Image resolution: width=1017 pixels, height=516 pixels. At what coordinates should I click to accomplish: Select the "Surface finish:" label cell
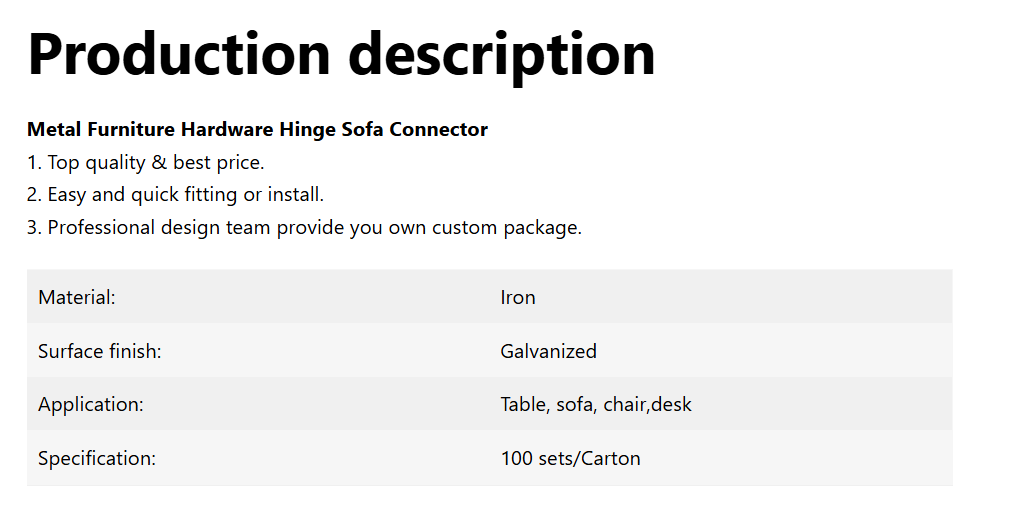coord(100,351)
